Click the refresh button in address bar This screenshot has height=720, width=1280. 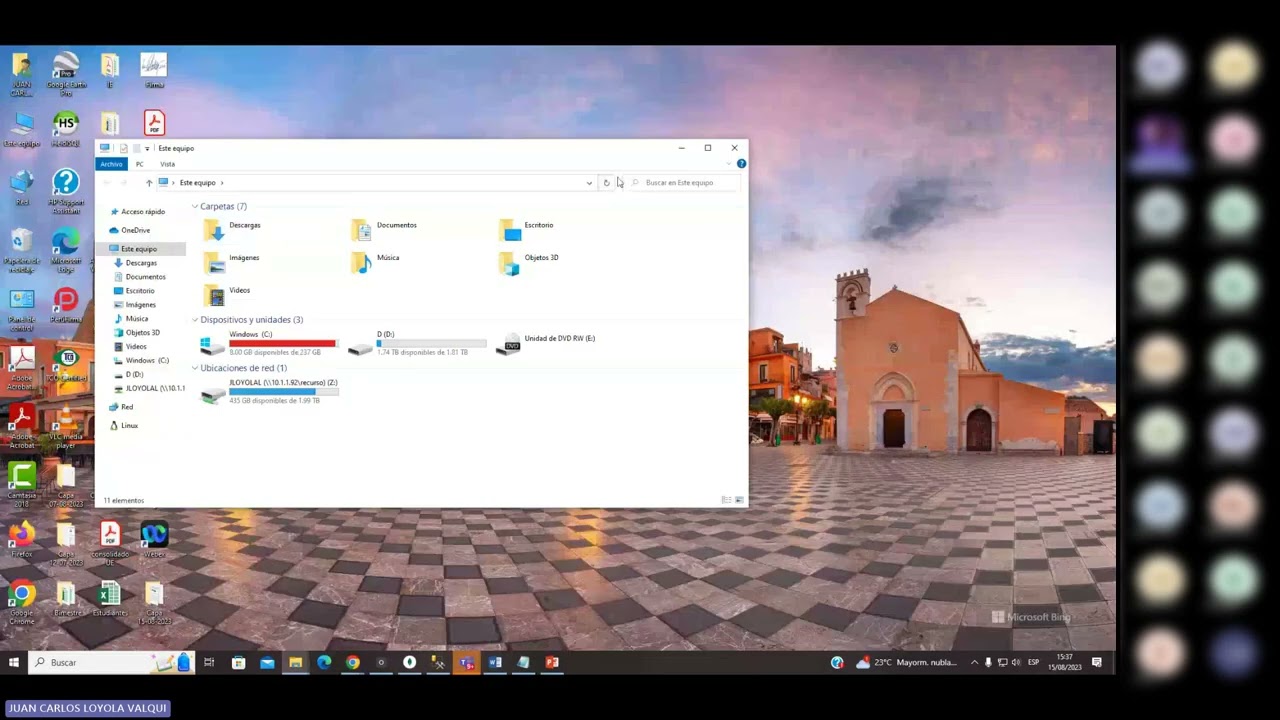606,183
